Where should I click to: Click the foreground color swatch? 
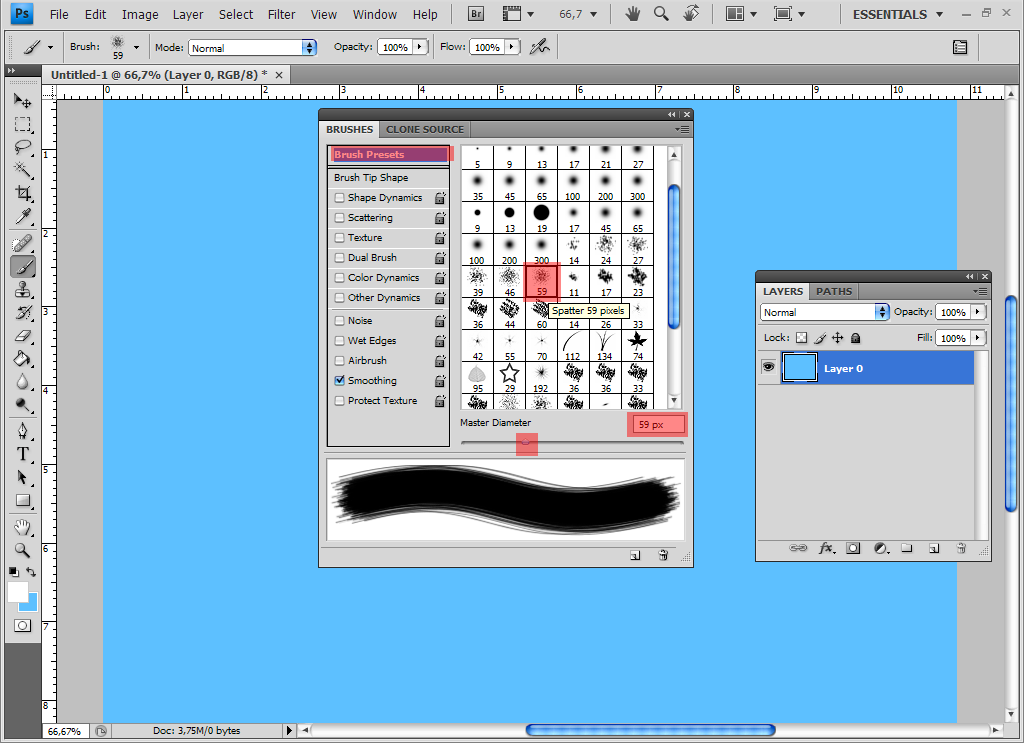(18, 592)
